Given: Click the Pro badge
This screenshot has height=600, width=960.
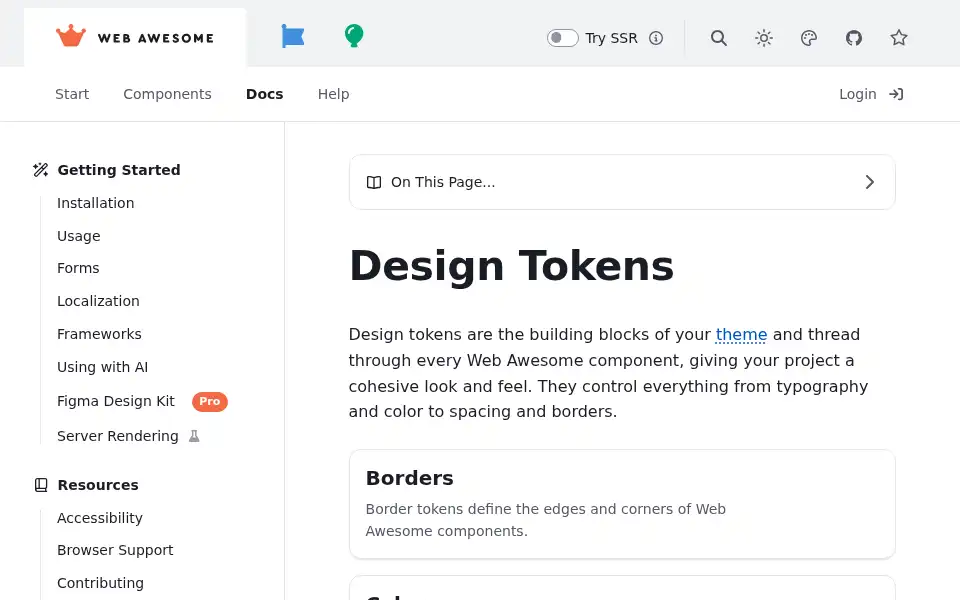Looking at the screenshot, I should [x=209, y=402].
